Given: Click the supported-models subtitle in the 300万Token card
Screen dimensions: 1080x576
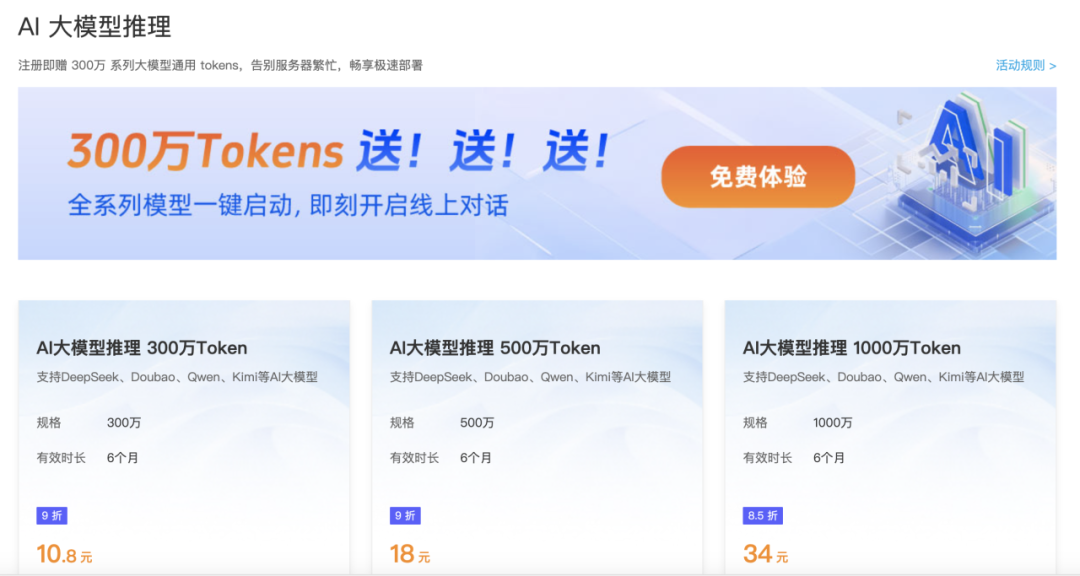Looking at the screenshot, I should (x=177, y=377).
